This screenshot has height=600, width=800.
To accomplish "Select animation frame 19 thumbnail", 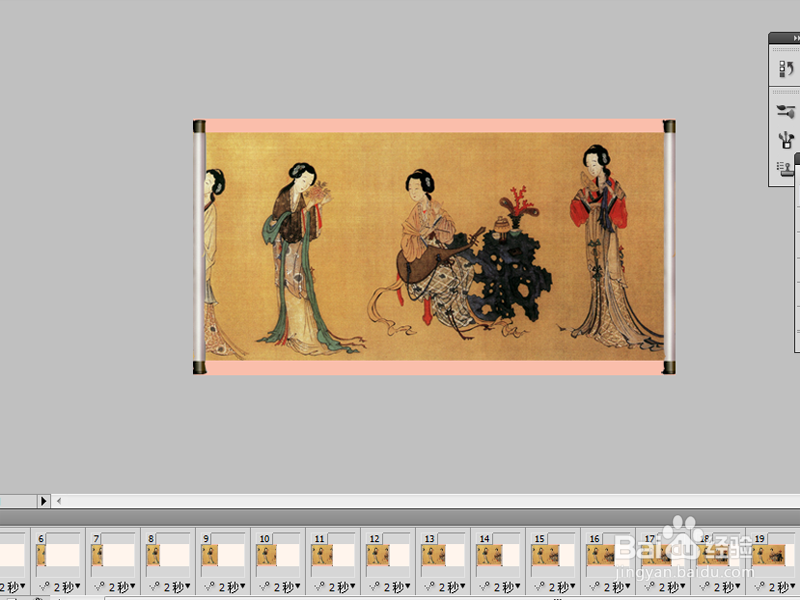I will (774, 555).
